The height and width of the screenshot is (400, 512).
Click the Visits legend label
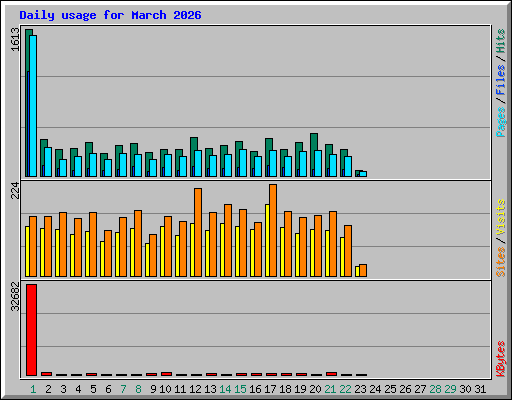coord(500,217)
